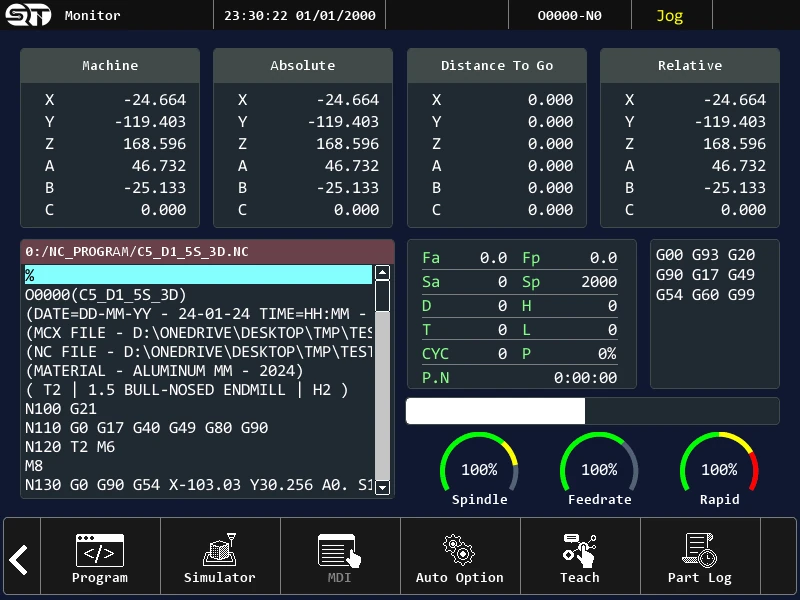Click the CYC cycle count value
Screen dimensions: 800x600
(x=503, y=354)
